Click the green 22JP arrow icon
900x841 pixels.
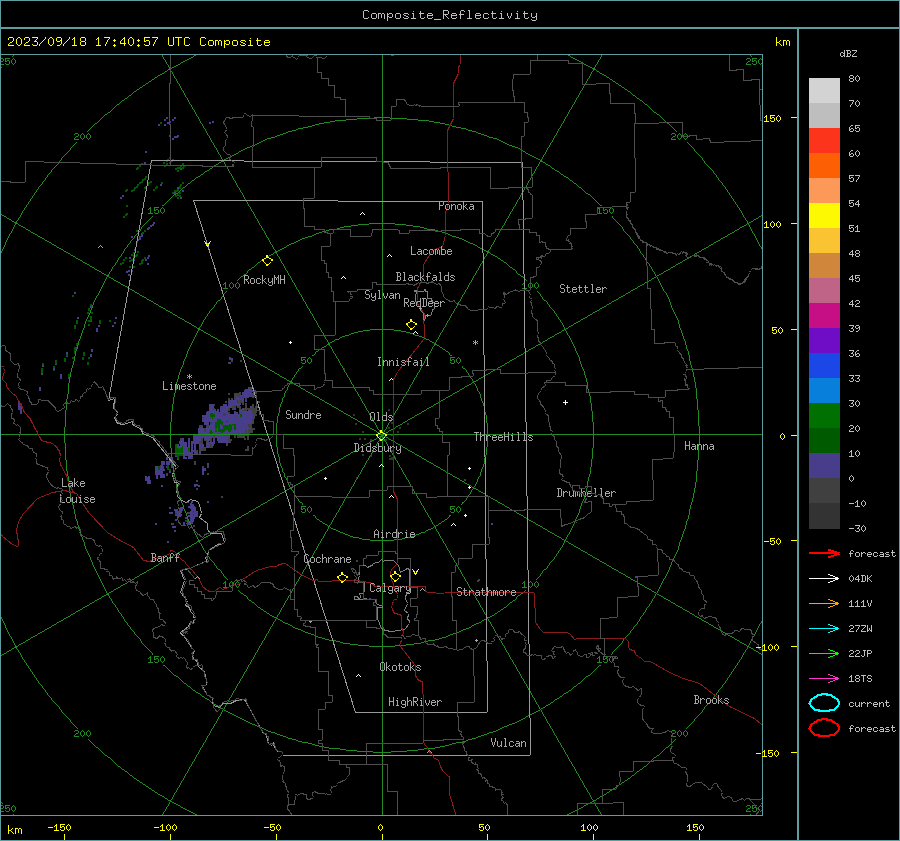pos(824,653)
